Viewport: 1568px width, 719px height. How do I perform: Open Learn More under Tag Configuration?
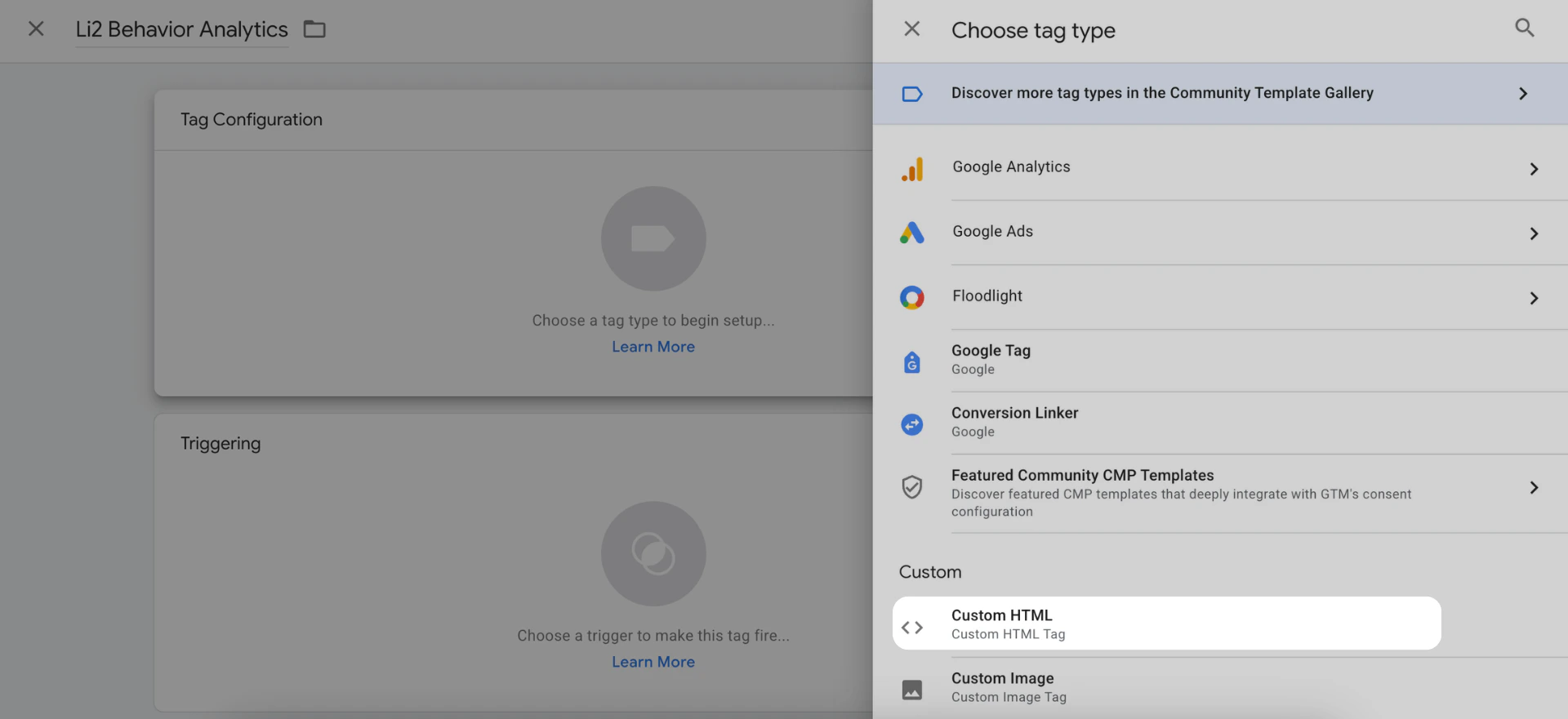pyautogui.click(x=653, y=347)
